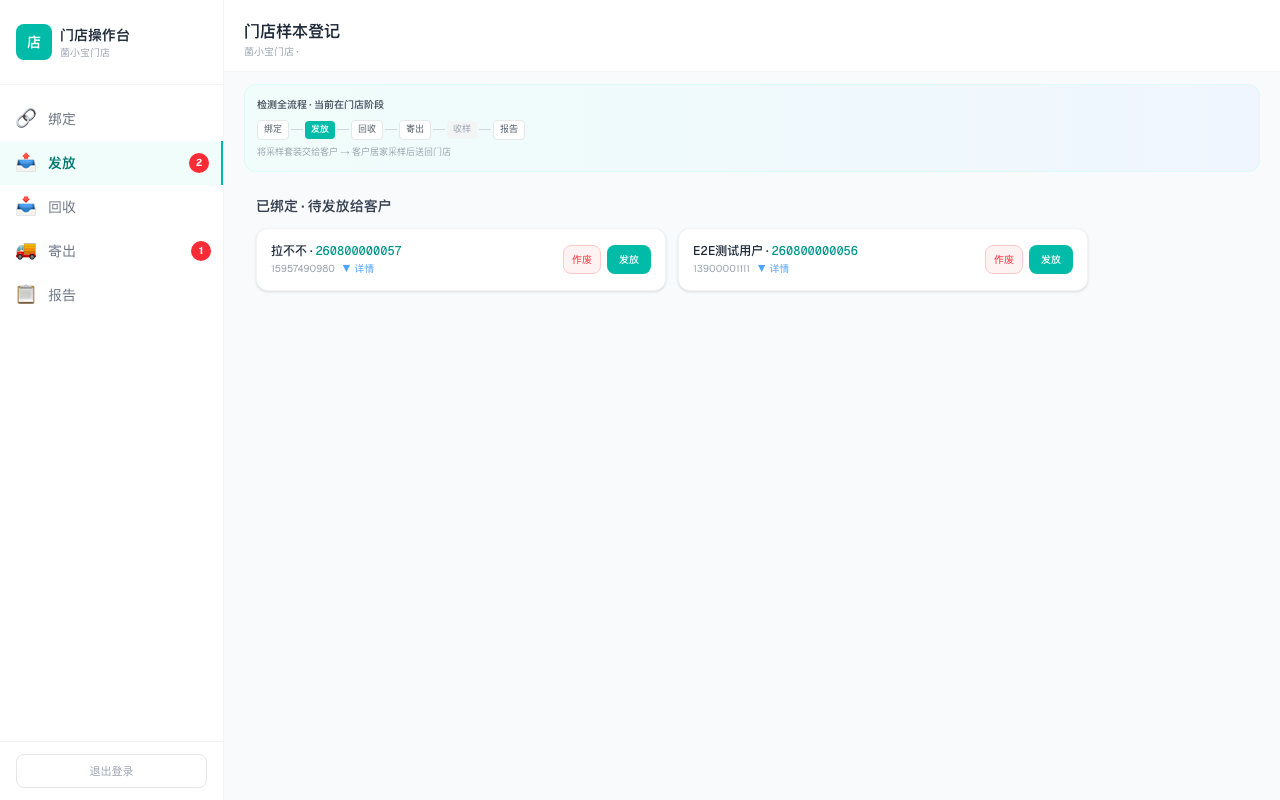The width and height of the screenshot is (1280, 800).
Task: Click 作废 button for kit 260800000056
Action: point(1004,260)
